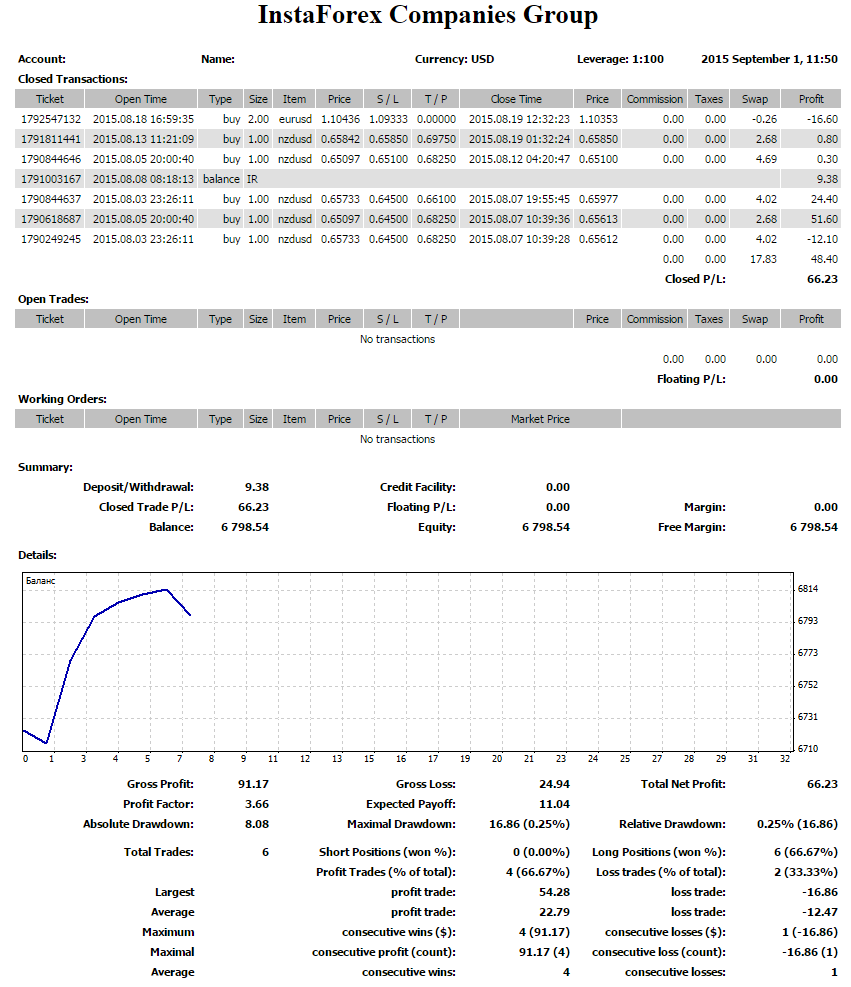Click the Loss trades value 2 (33.33%)
This screenshot has height=987, width=851.
pos(806,872)
